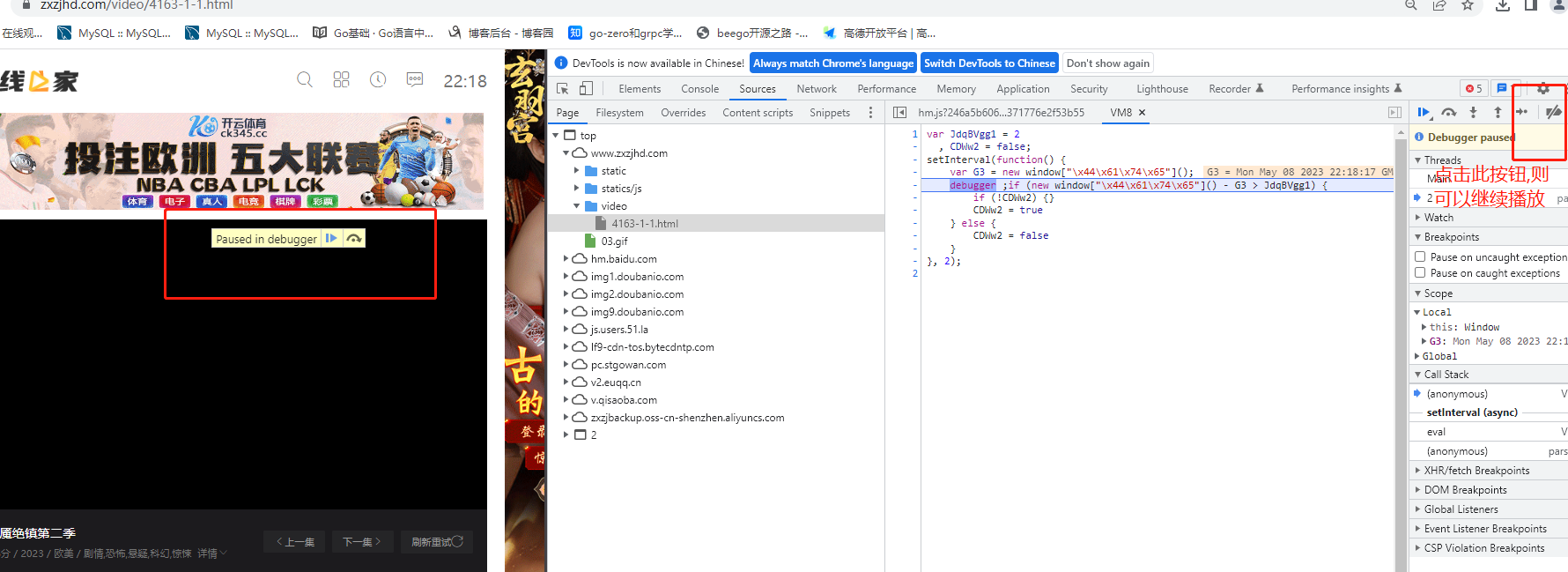Hide the navigator sidebar pane
The image size is (1568, 572).
(x=899, y=113)
